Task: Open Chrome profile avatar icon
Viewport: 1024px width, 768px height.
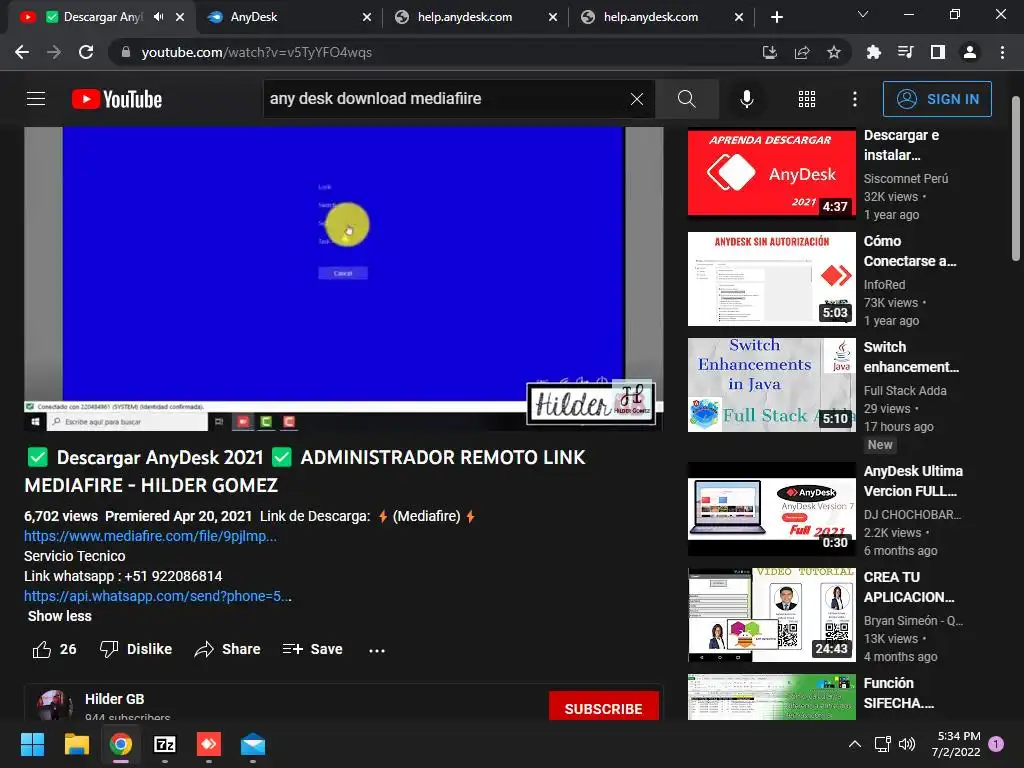Action: 970,52
